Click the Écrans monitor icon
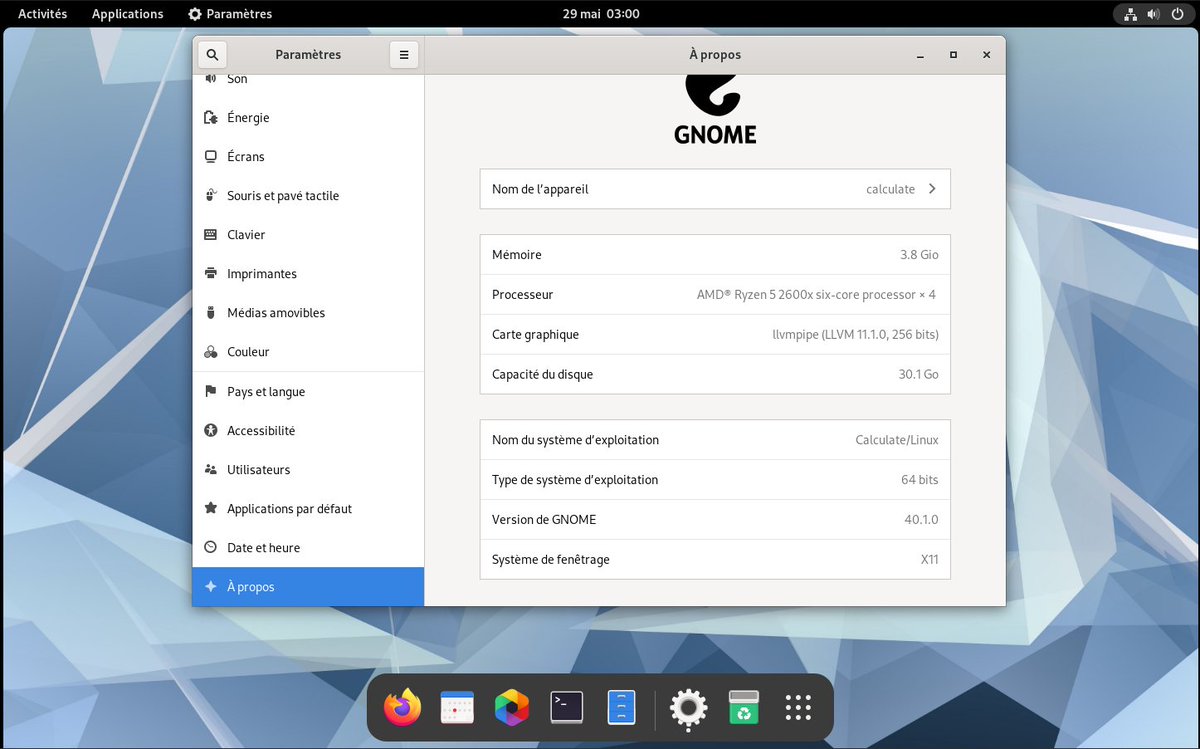The width and height of the screenshot is (1200, 749). pos(210,156)
